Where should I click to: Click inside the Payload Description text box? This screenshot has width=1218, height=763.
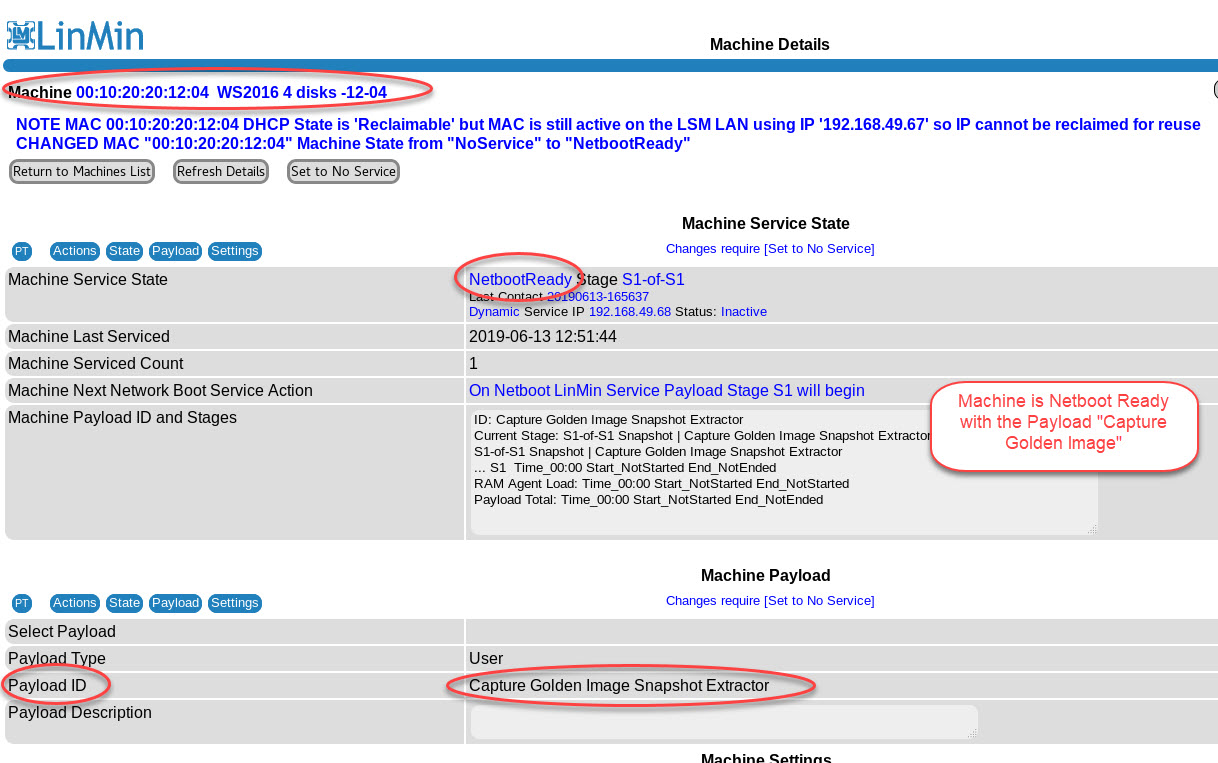click(x=723, y=722)
